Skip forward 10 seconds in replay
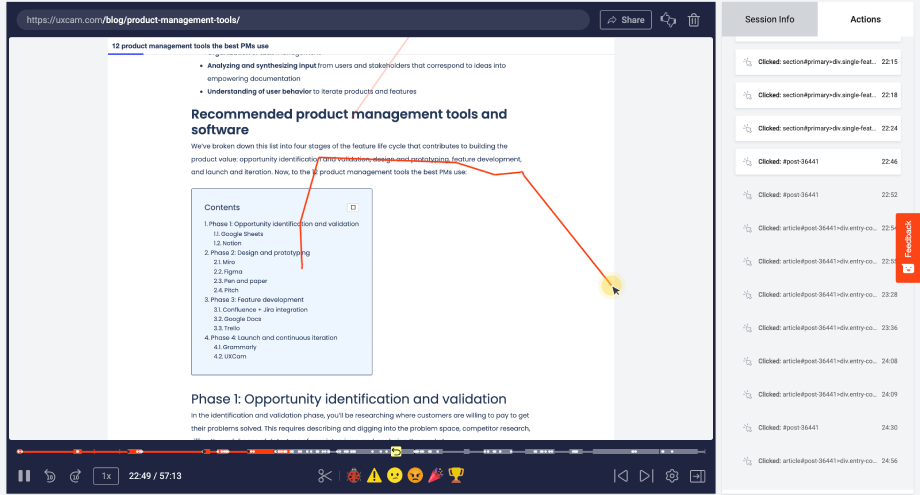This screenshot has width=920, height=495. click(75, 476)
